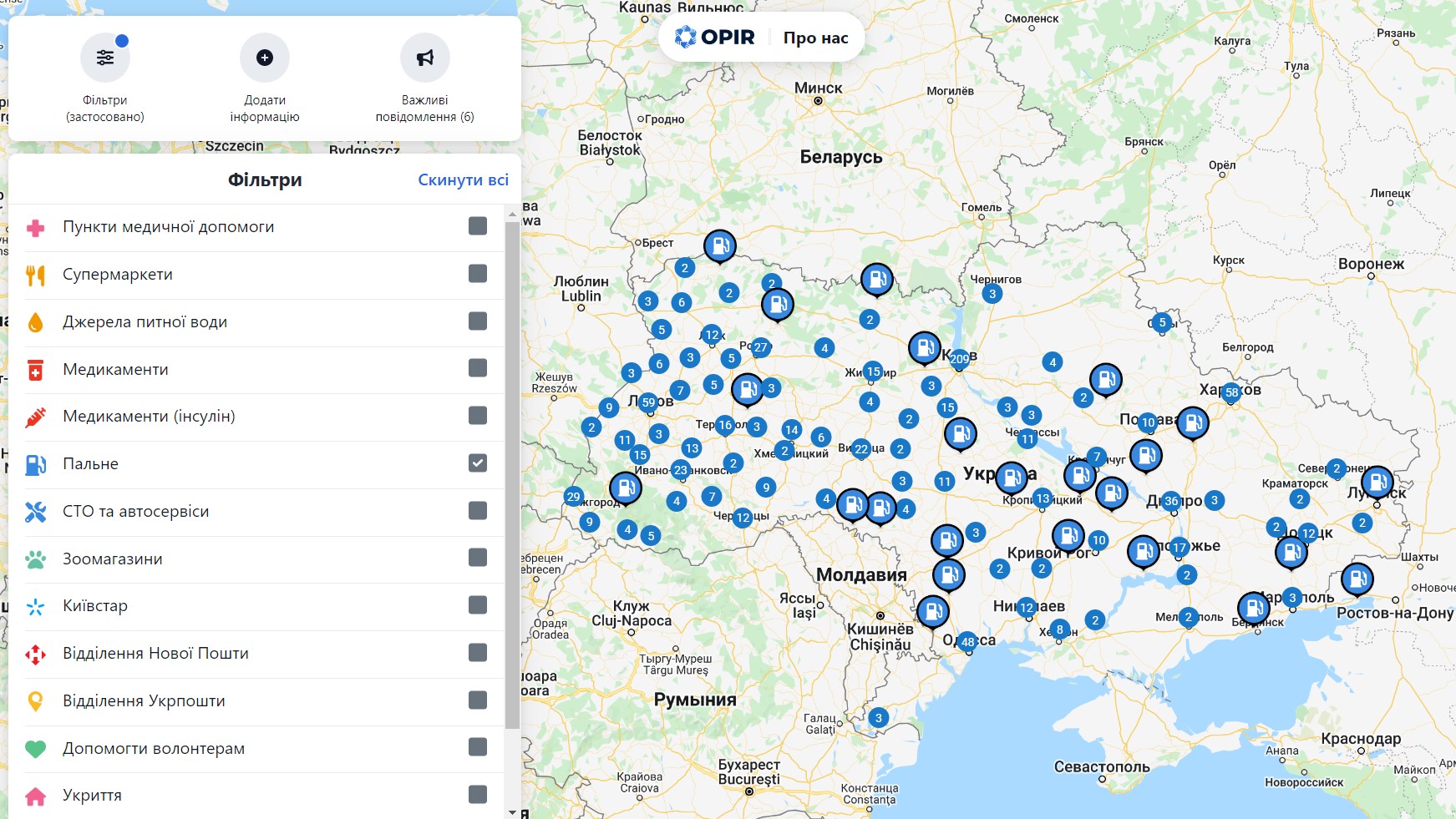
Task: Open the Про нас menu item
Action: click(x=815, y=38)
